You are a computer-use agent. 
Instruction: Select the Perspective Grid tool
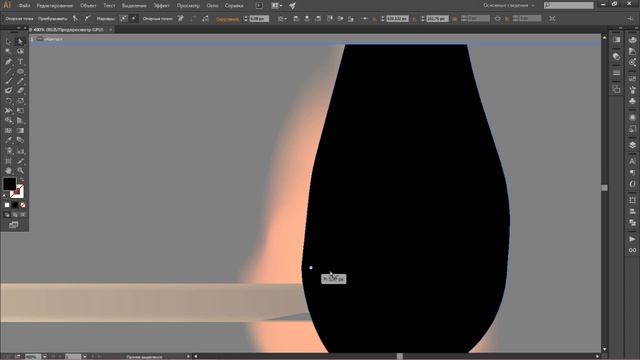(20, 120)
